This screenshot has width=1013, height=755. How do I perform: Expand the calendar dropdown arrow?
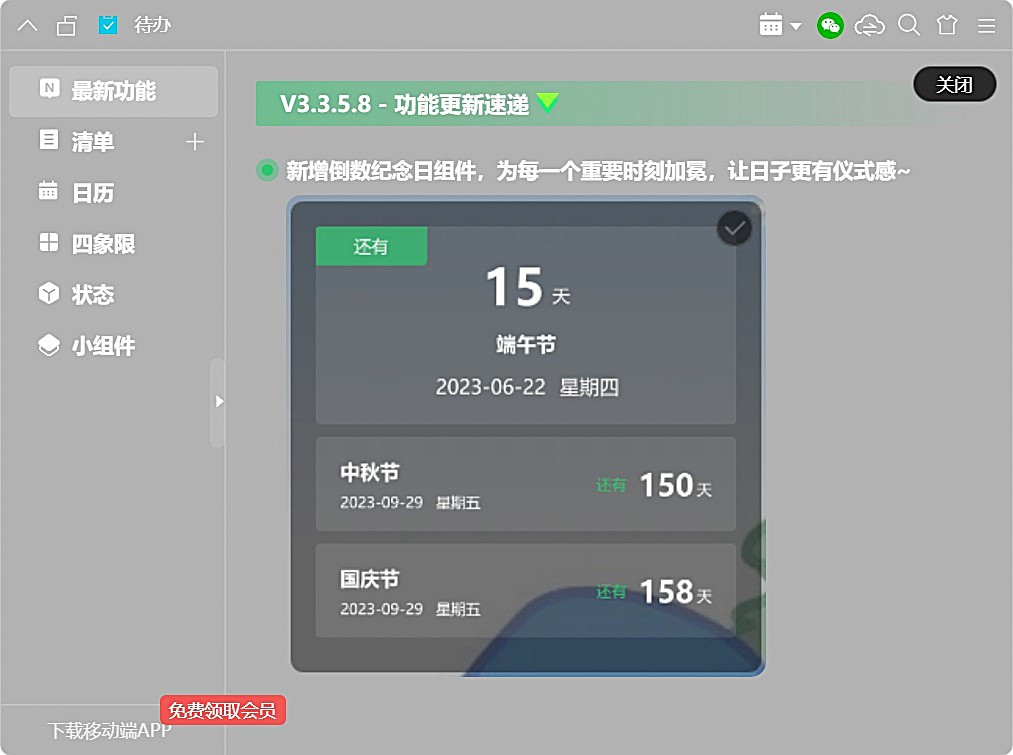tap(796, 27)
